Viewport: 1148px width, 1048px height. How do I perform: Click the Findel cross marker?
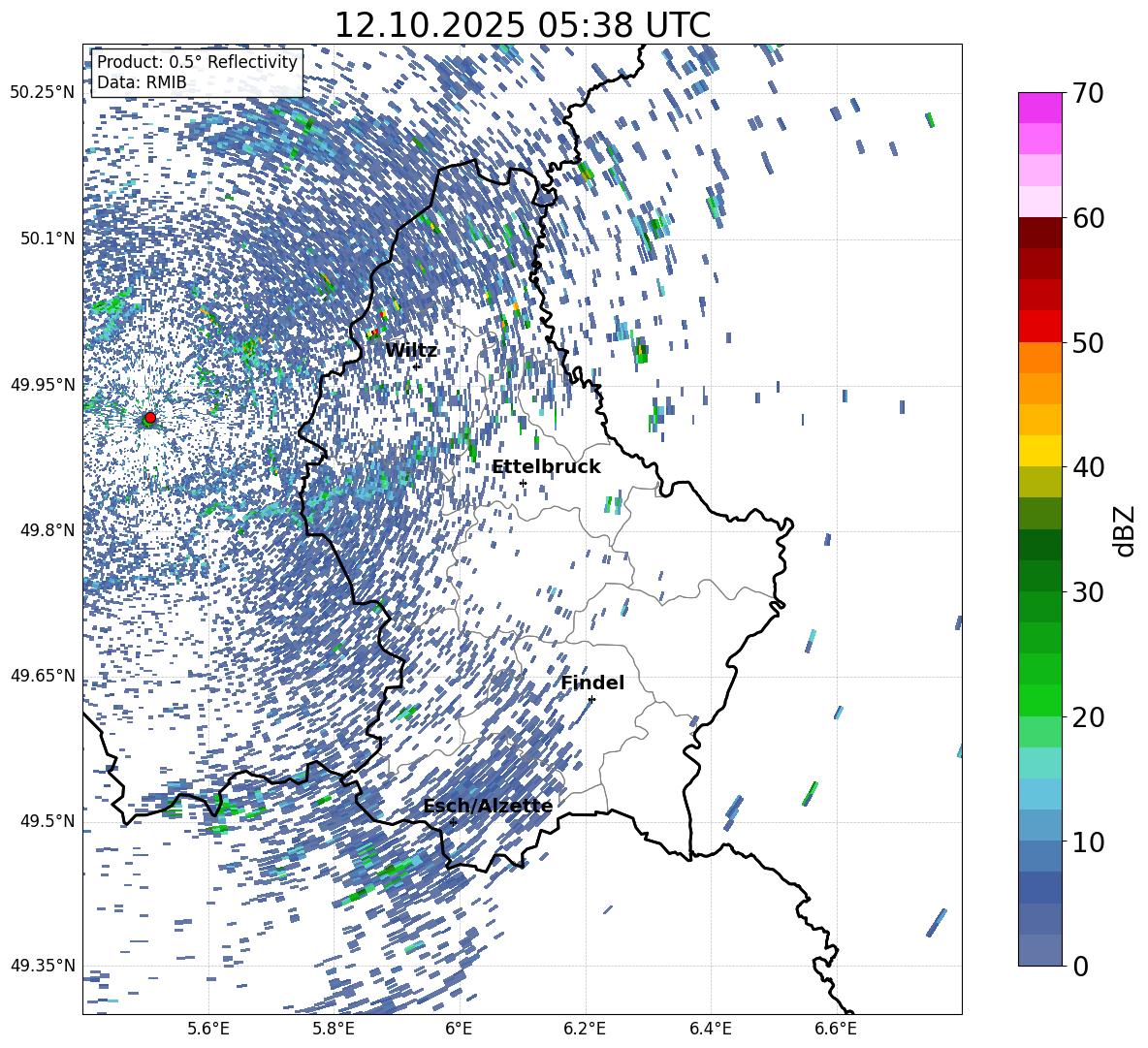tap(591, 700)
